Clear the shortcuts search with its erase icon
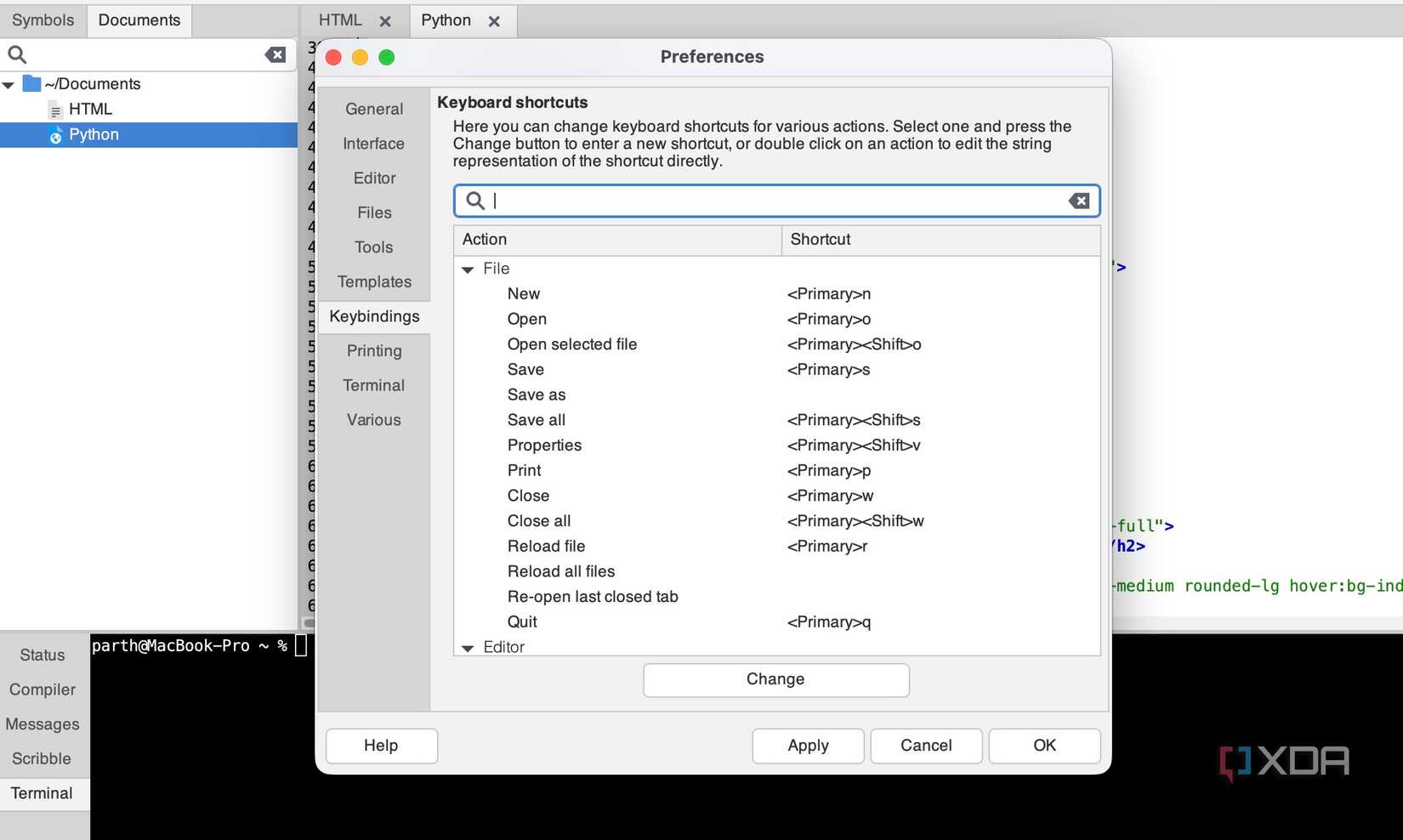 pyautogui.click(x=1078, y=201)
